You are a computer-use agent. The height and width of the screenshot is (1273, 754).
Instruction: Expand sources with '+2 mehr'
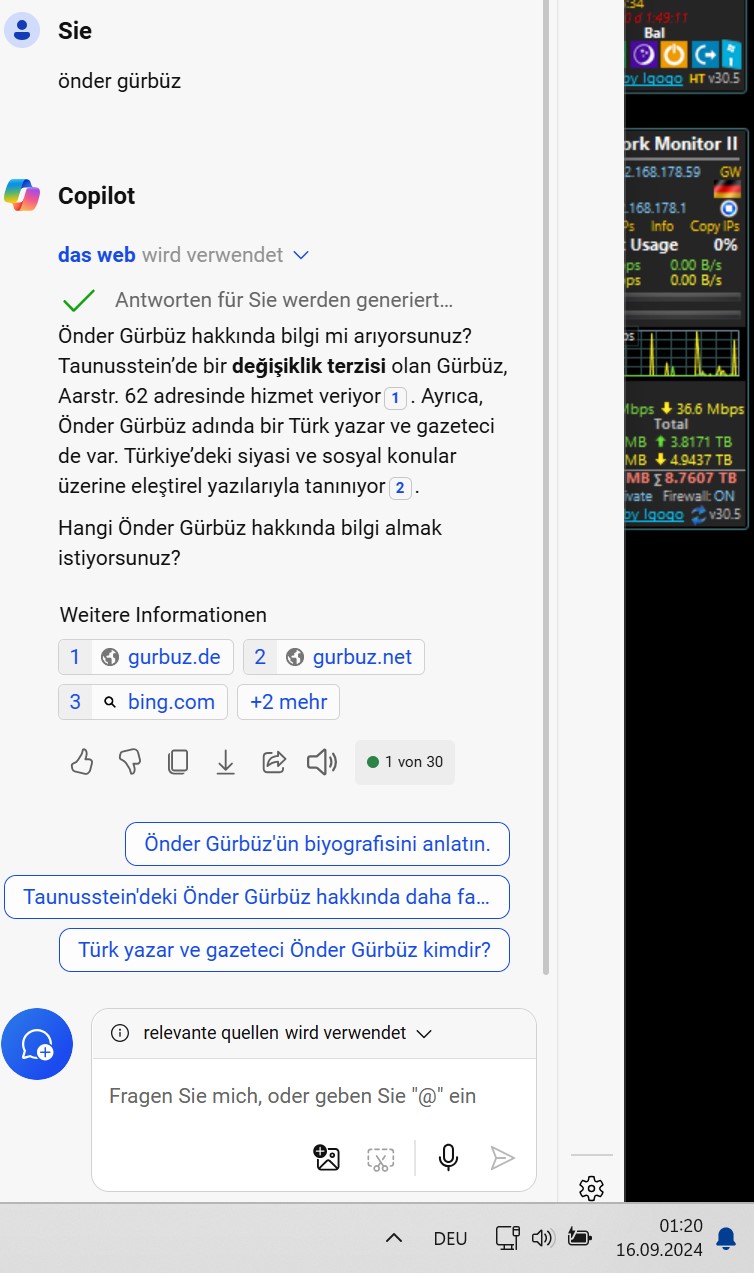[288, 702]
